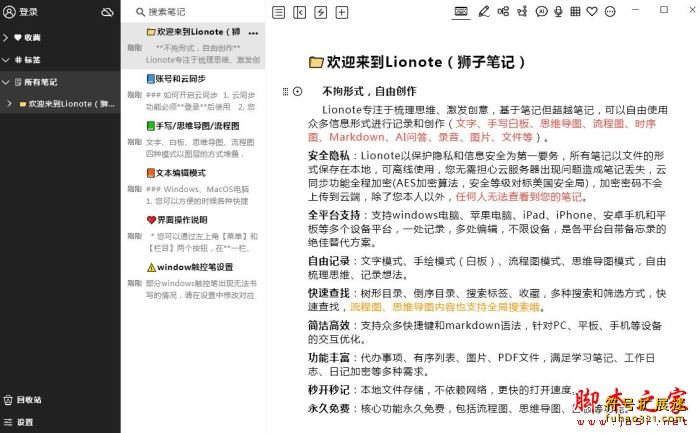Click the orange text 流程图、思维导图内容也支持全局搜索哦
This screenshot has height=433, width=700.
click(x=445, y=307)
